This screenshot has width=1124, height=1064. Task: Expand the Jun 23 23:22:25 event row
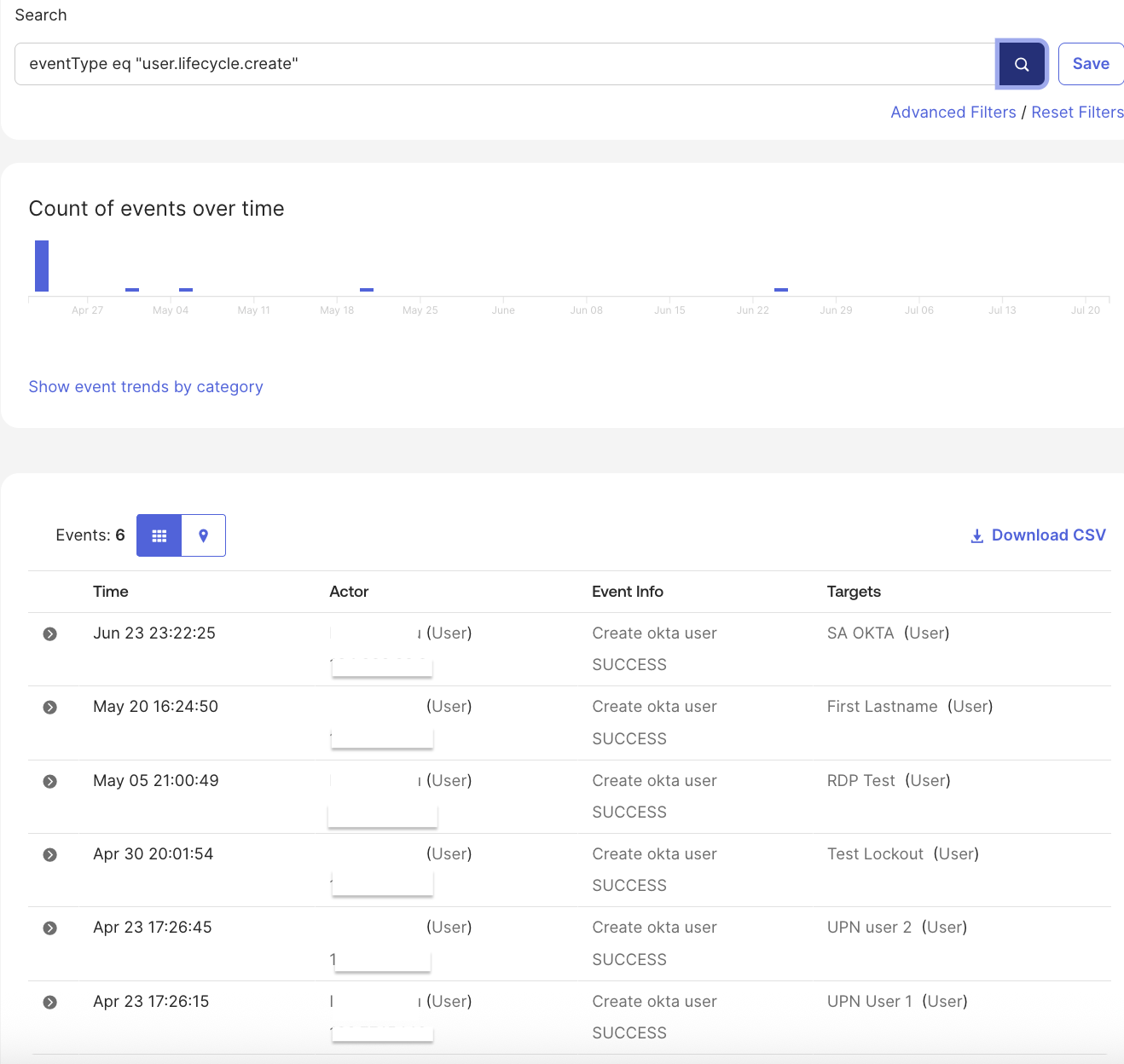point(50,634)
